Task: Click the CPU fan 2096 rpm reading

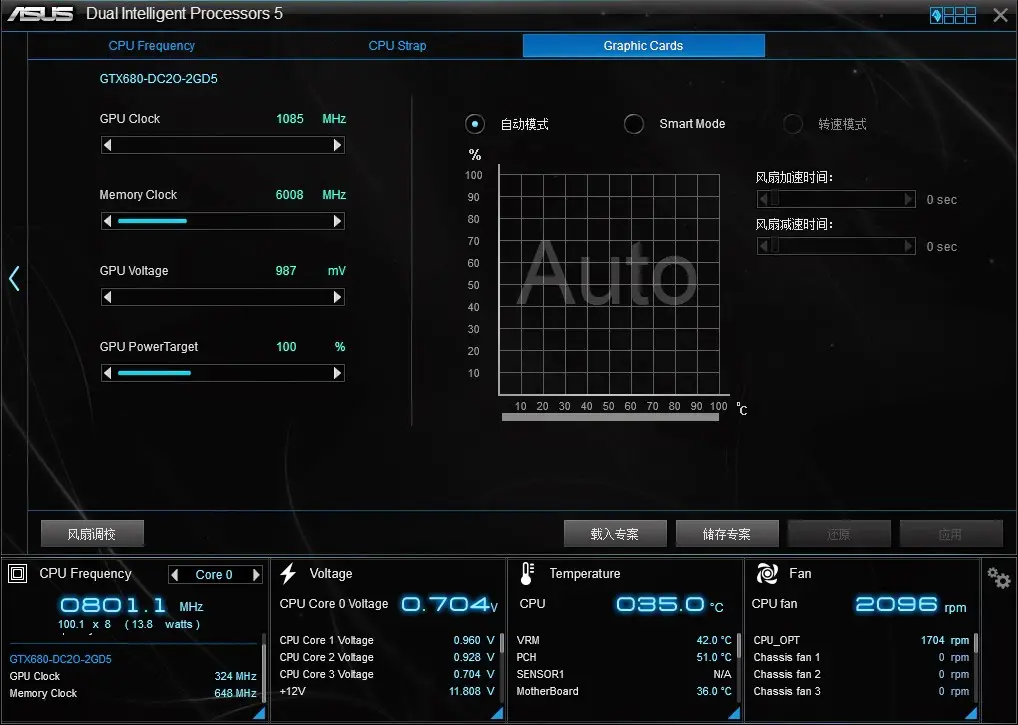Action: (910, 604)
